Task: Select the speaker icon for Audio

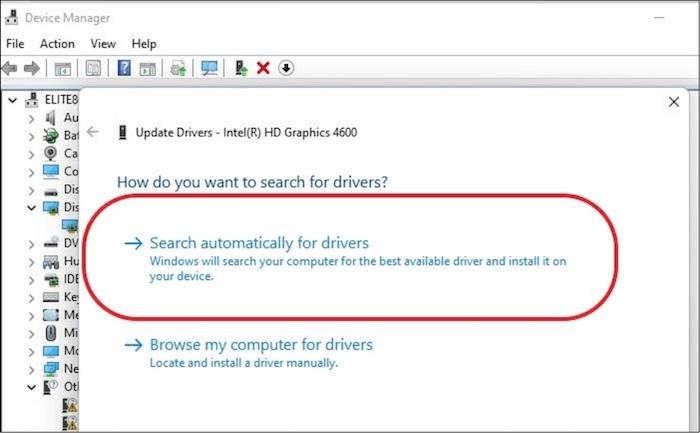Action: [x=50, y=118]
